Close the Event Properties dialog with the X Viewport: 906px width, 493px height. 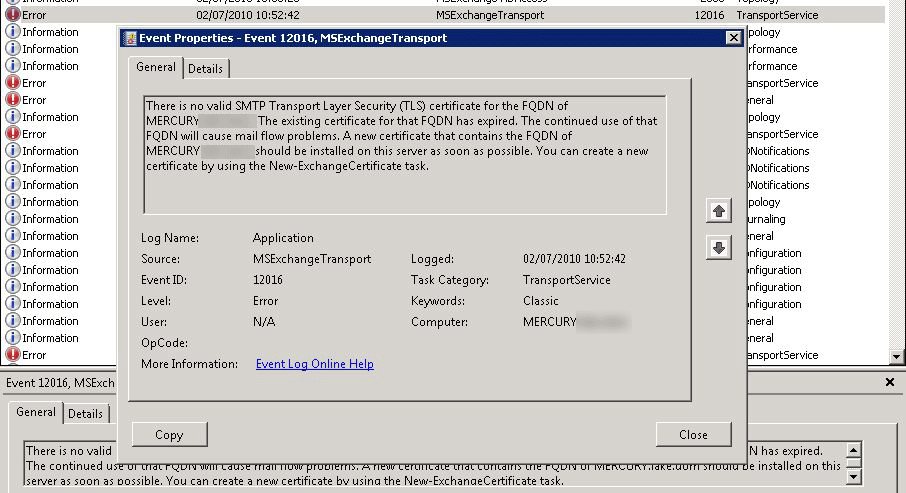733,38
